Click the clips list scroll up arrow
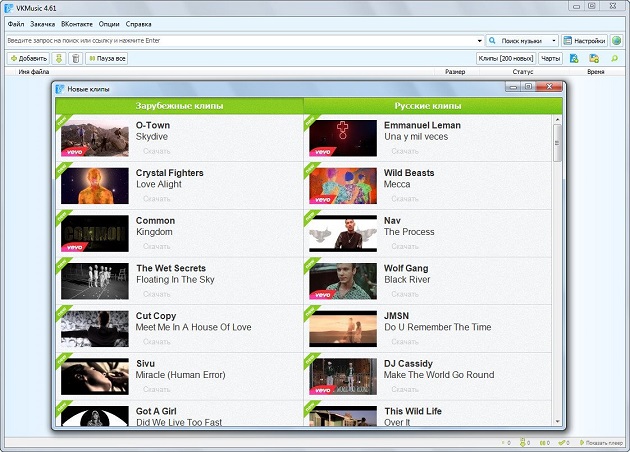 coord(557,120)
